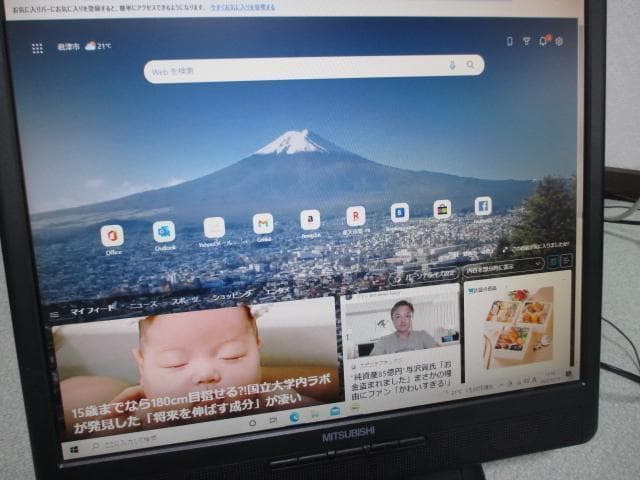Open the 21°C weather widget

(84, 46)
